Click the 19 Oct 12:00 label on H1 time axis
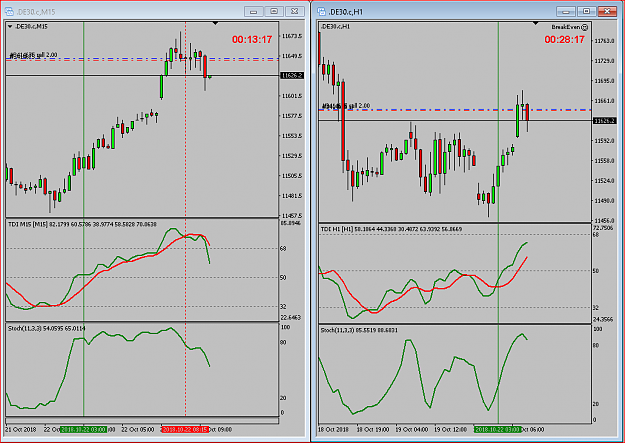Image resolution: width=625 pixels, height=443 pixels. pyautogui.click(x=450, y=430)
